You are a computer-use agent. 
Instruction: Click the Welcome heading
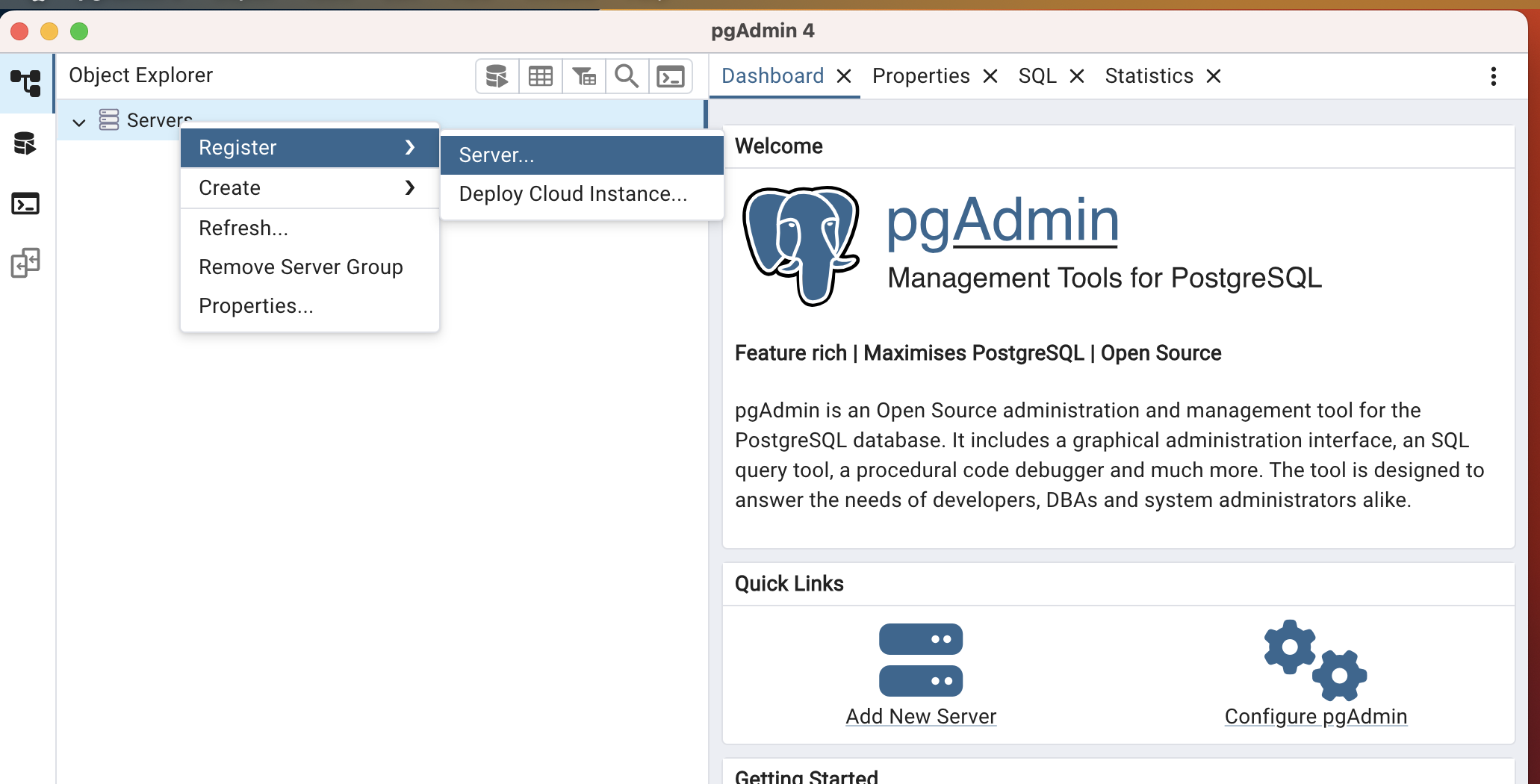(x=779, y=146)
